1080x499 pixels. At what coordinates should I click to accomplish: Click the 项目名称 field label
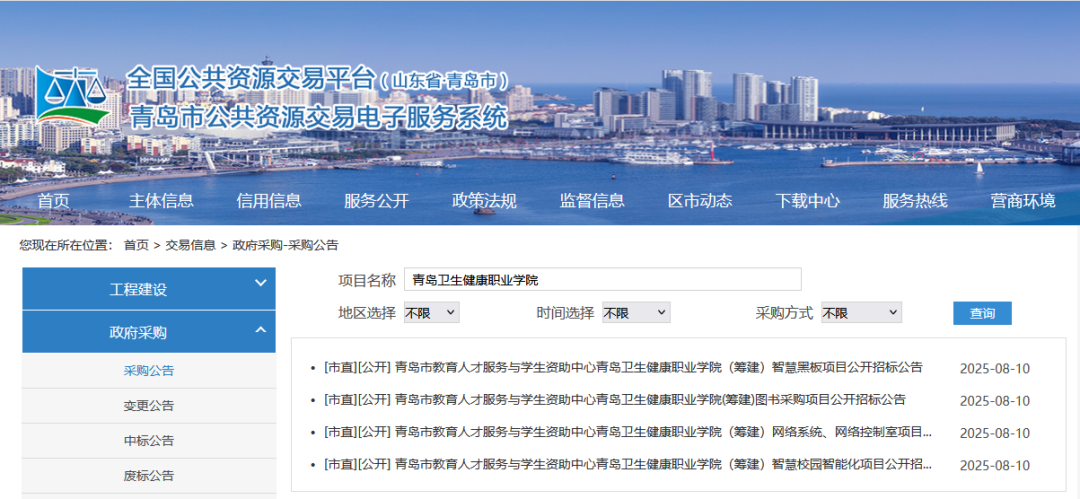pos(367,280)
